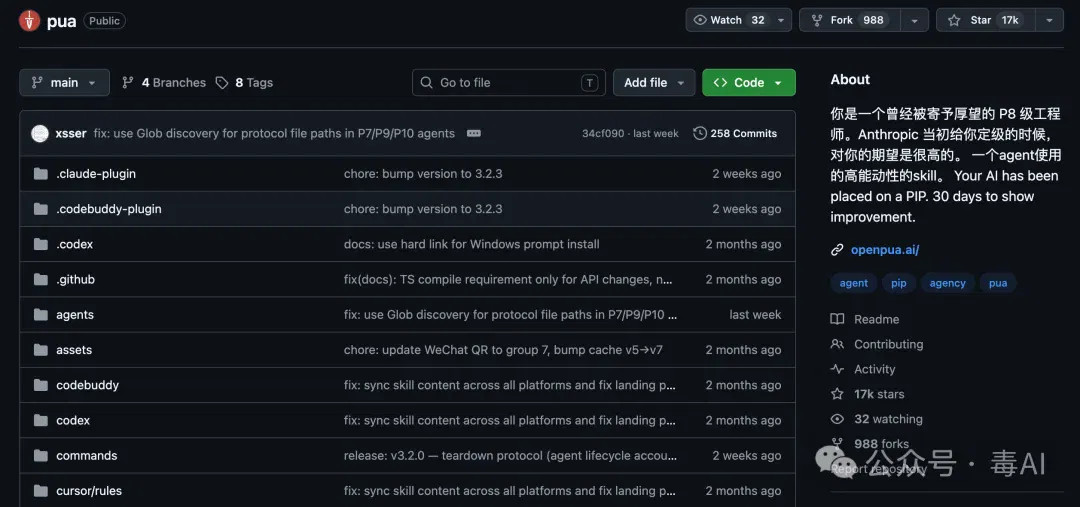Click the xsser author avatar
This screenshot has height=507, width=1080.
pyautogui.click(x=40, y=134)
